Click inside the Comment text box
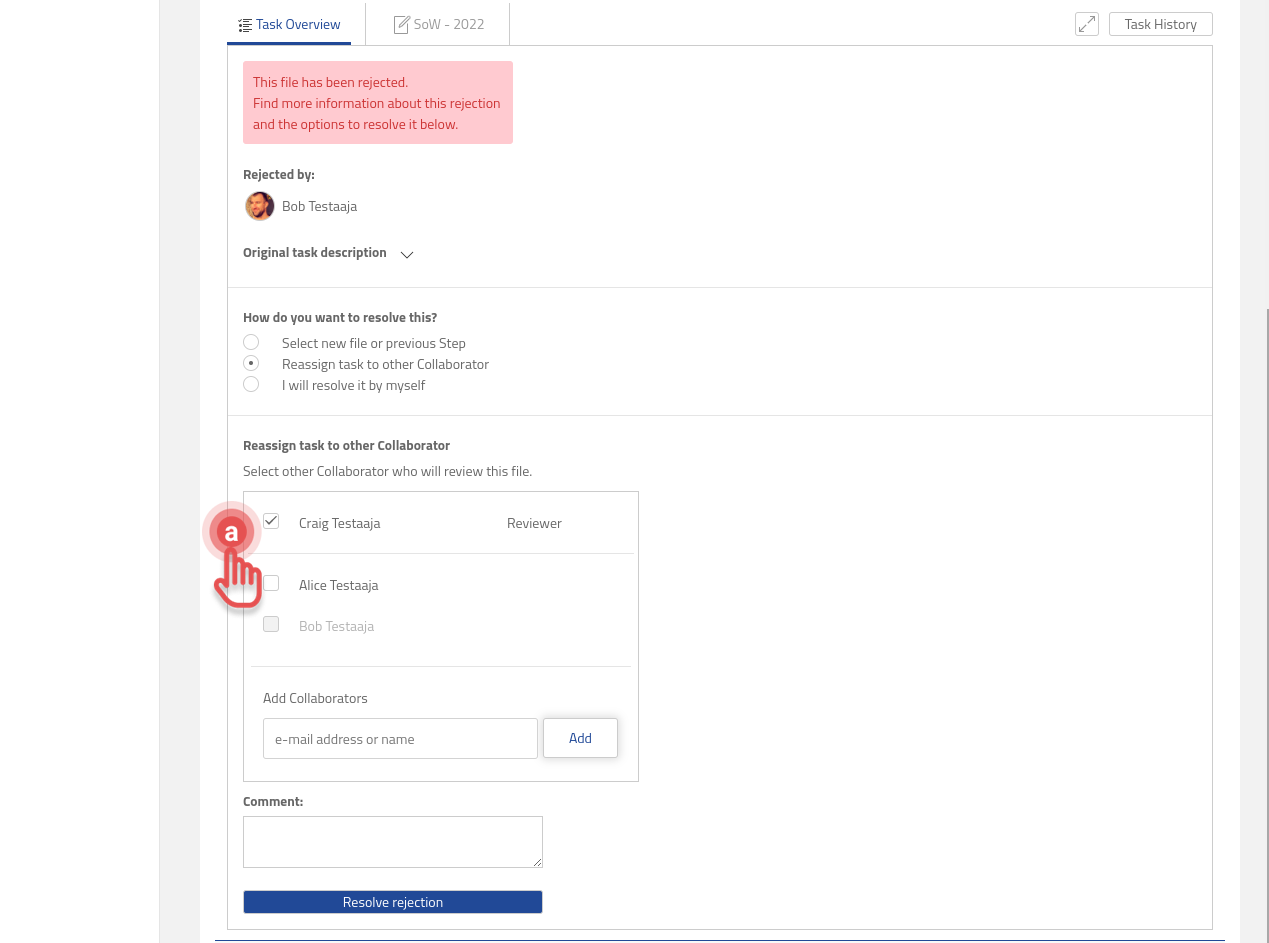The height and width of the screenshot is (943, 1269). tap(392, 841)
